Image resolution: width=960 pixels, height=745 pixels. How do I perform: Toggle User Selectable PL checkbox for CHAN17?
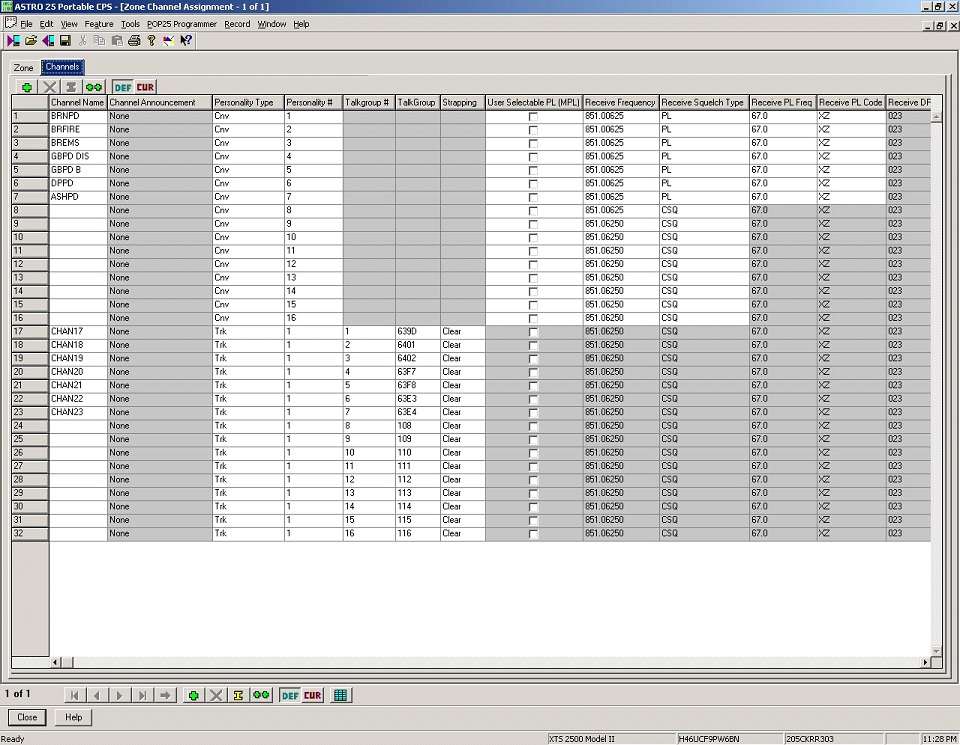pos(533,331)
